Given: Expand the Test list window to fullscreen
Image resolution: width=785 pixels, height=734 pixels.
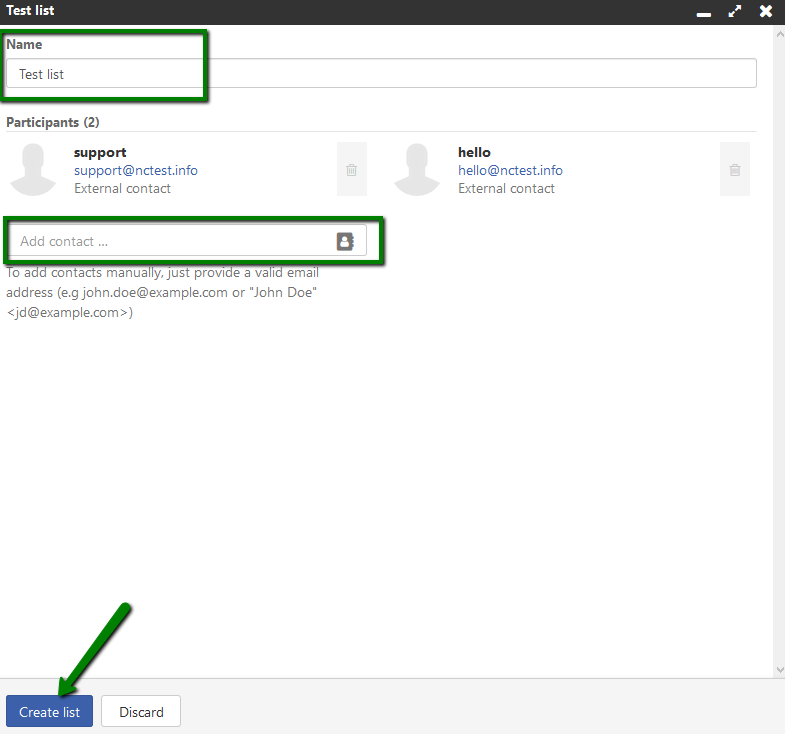Looking at the screenshot, I should (x=735, y=11).
